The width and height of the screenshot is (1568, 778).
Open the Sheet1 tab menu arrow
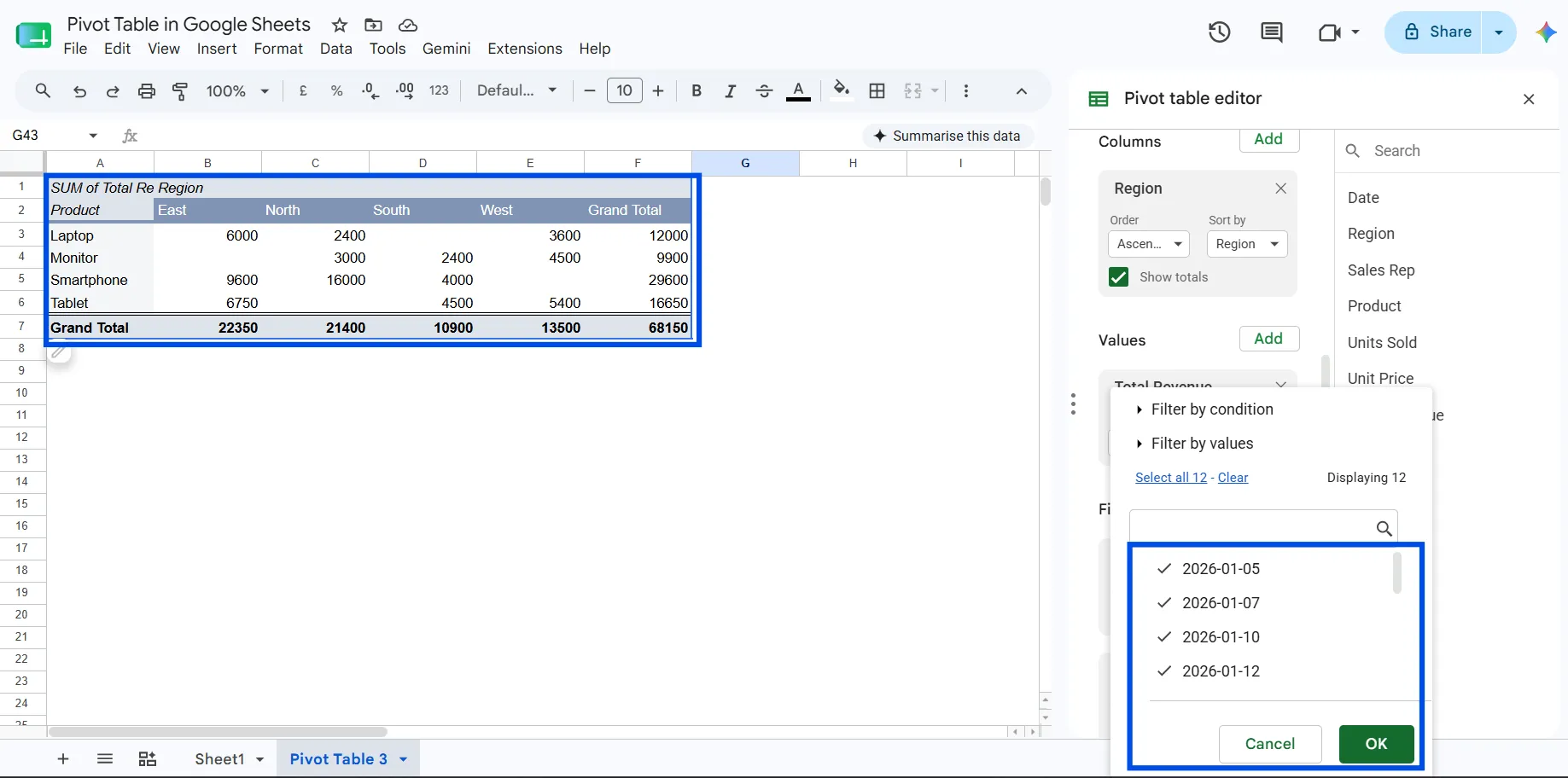pyautogui.click(x=259, y=759)
